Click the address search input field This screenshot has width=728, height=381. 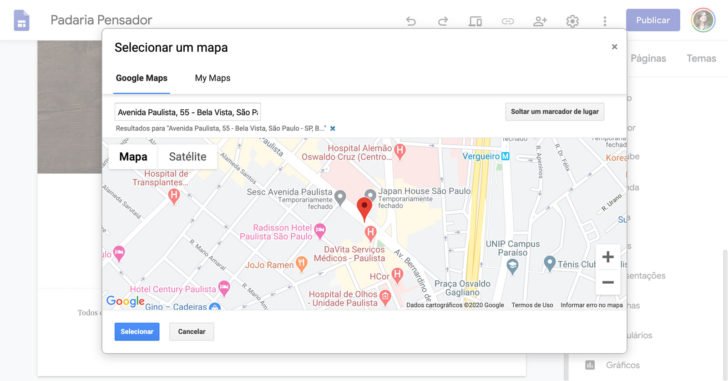tap(188, 112)
